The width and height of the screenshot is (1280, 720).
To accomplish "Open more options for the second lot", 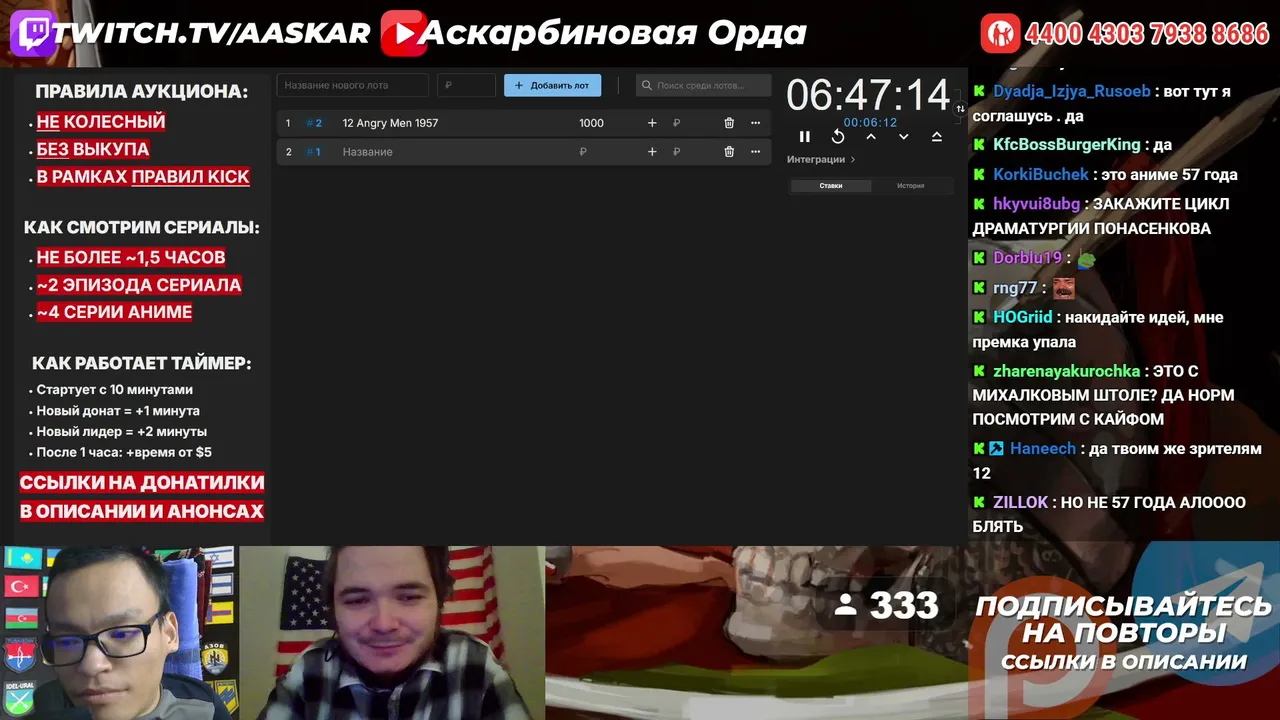I will (x=755, y=152).
